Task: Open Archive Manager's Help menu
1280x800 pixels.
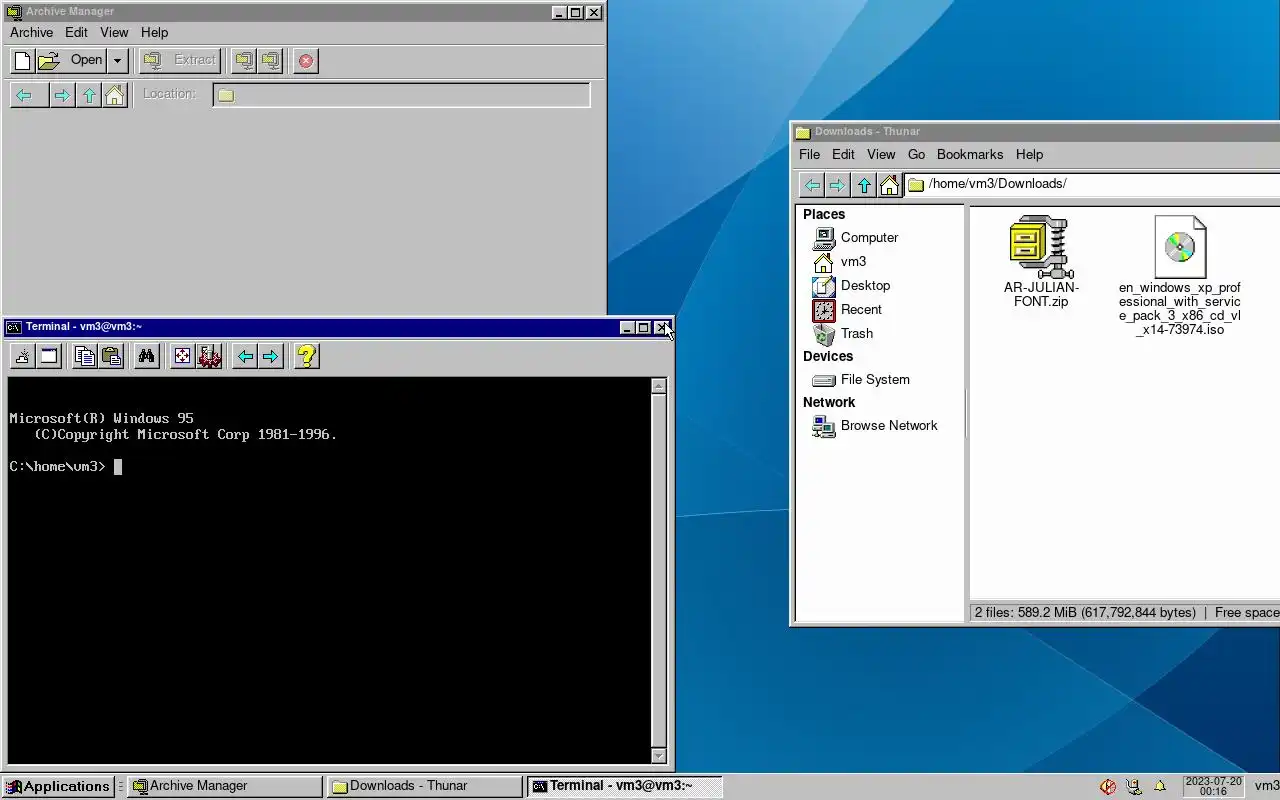Action: [154, 32]
